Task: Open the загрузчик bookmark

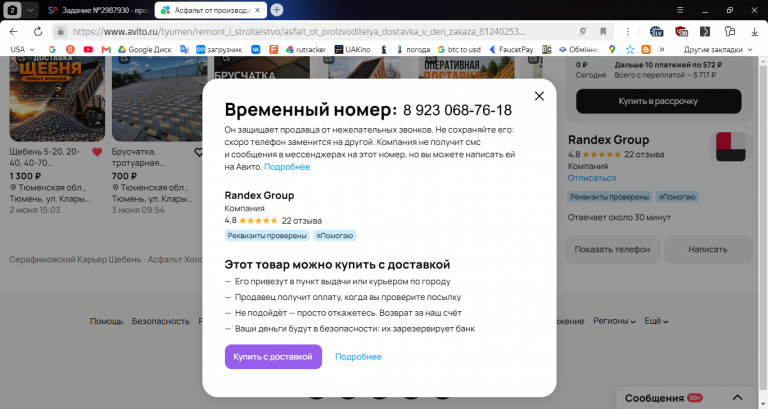Action: [x=219, y=49]
